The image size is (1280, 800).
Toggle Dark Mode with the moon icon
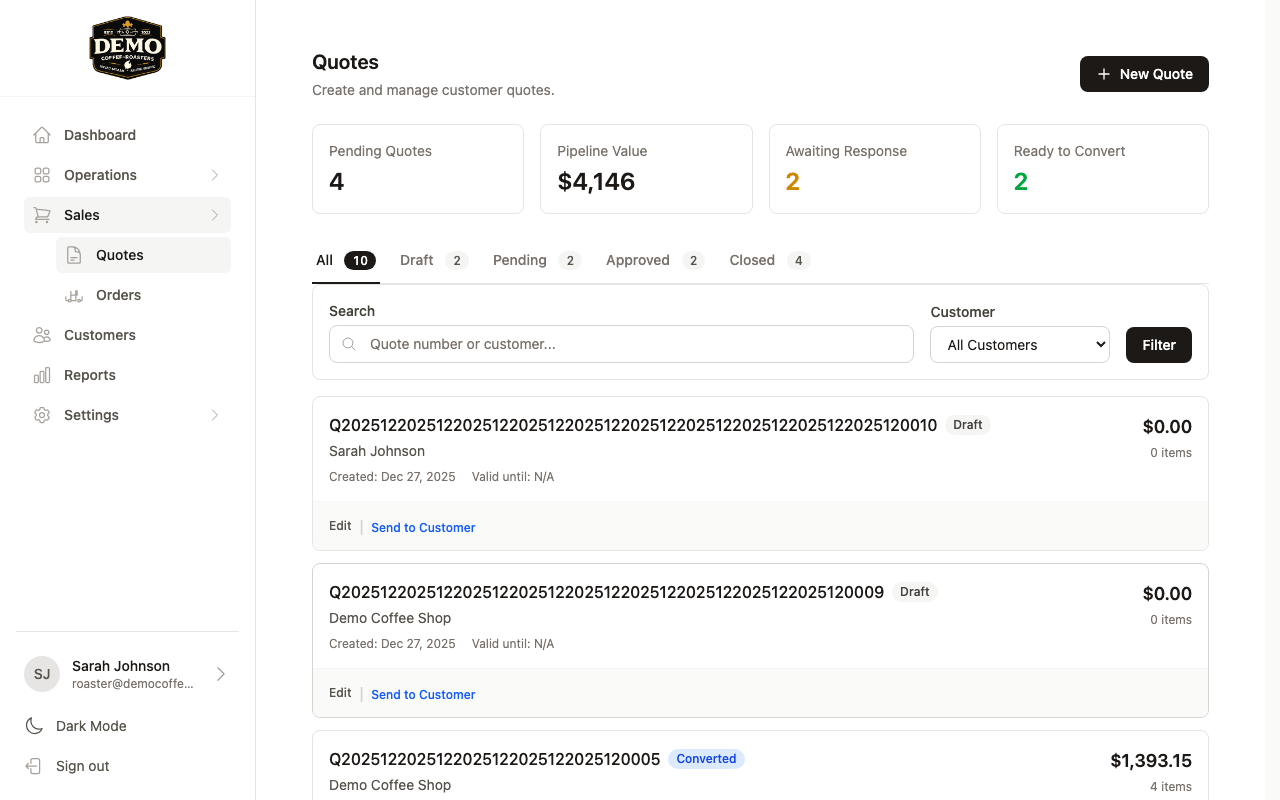(33, 725)
